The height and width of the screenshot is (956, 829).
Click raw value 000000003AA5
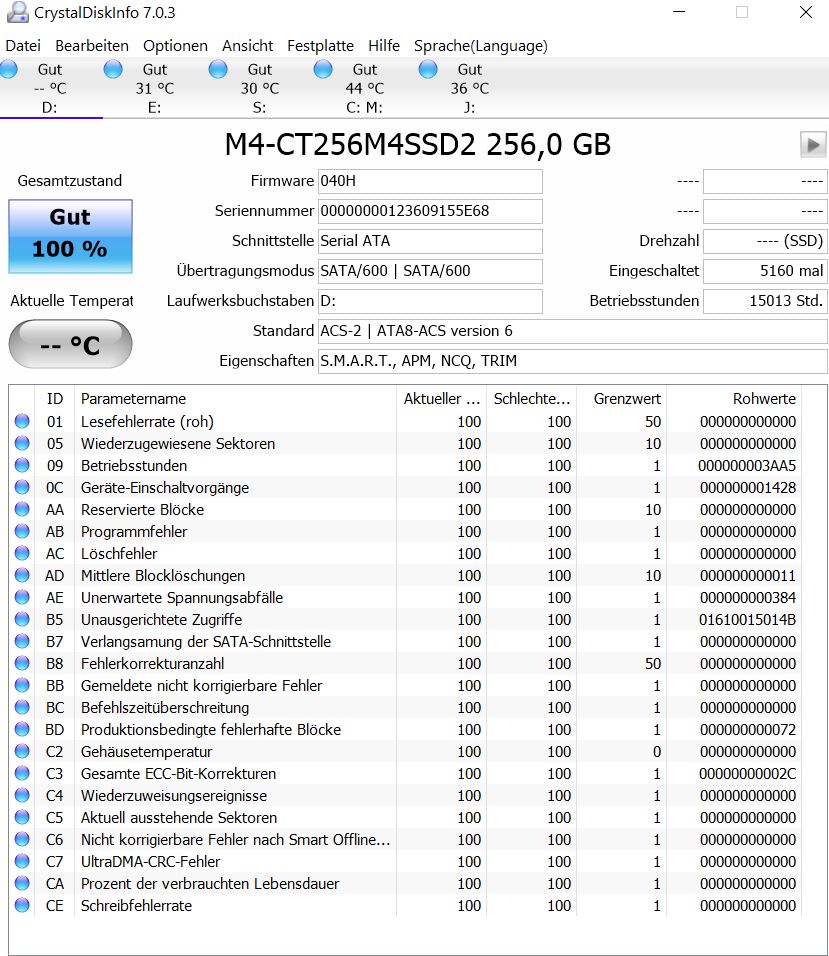pos(747,466)
